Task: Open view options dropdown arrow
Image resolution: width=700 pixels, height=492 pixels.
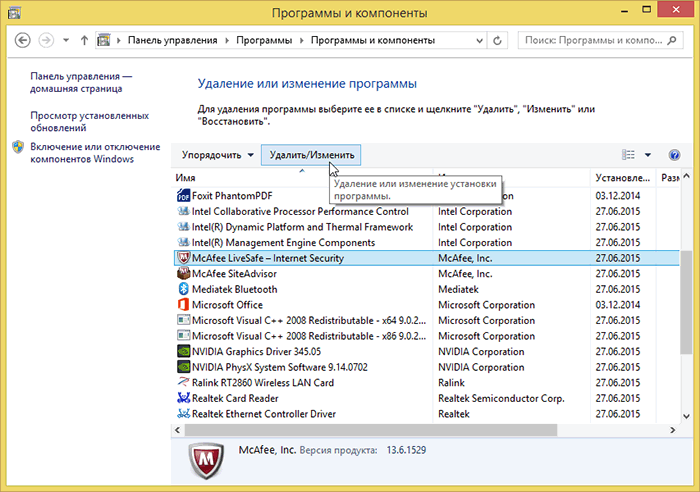Action: tap(648, 155)
